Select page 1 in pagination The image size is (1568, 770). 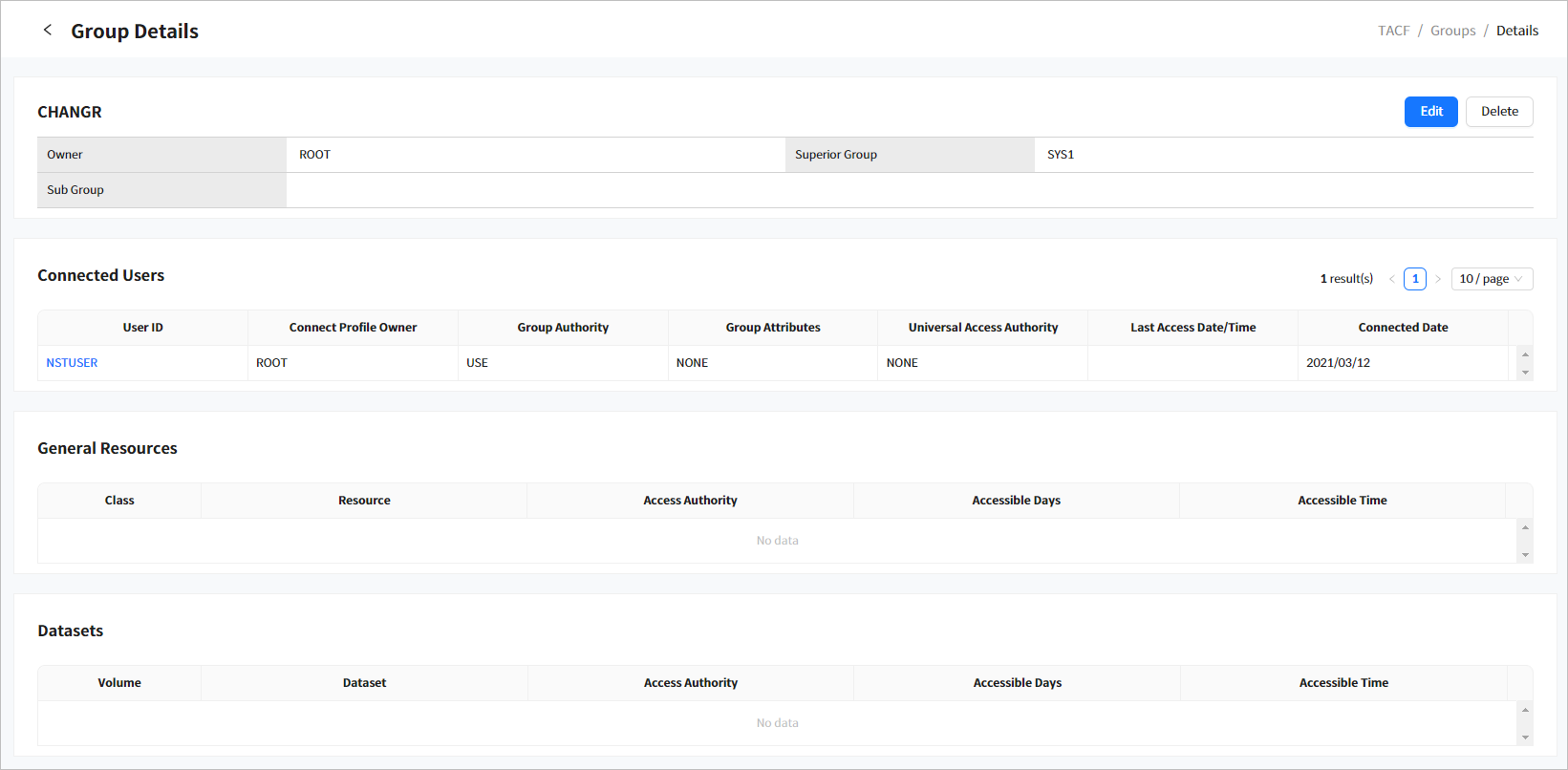click(x=1415, y=279)
